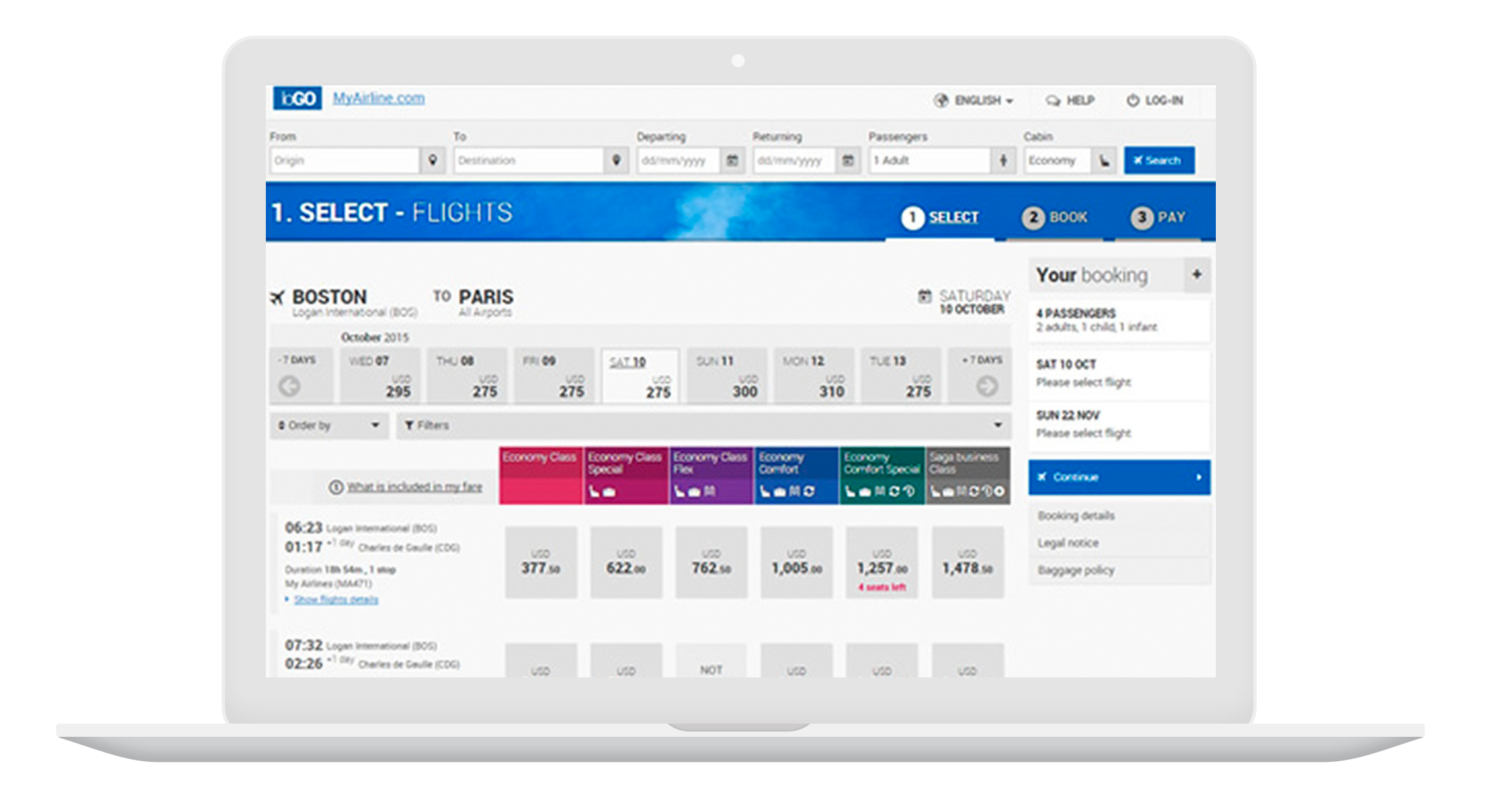Click the Continue button in Your booking
This screenshot has width=1485, height=812.
1118,478
